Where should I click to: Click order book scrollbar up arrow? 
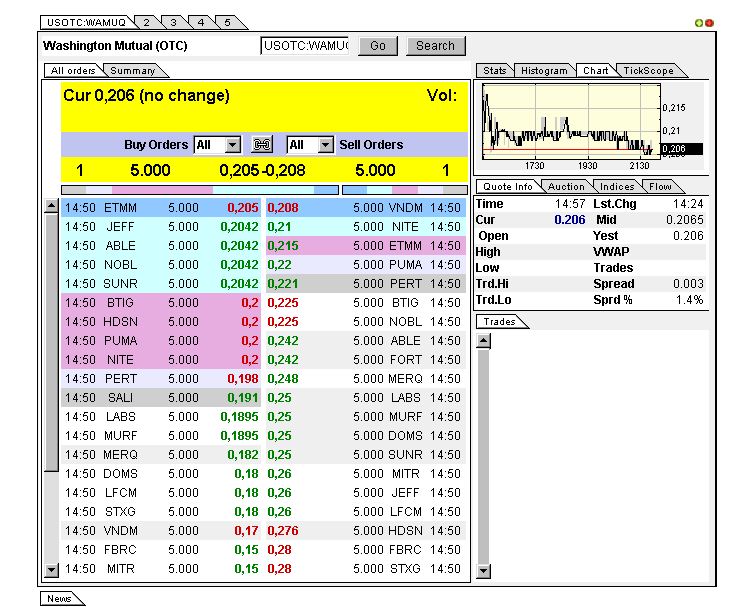click(51, 206)
